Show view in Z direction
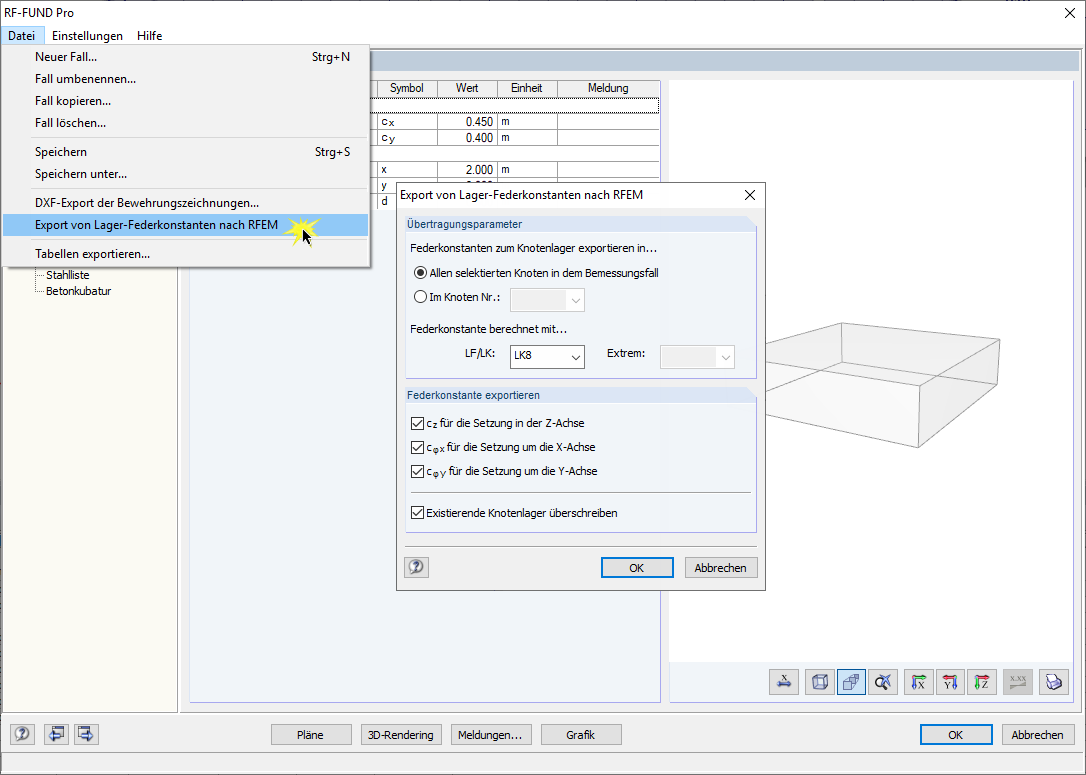Viewport: 1086px width, 775px height. tap(982, 682)
